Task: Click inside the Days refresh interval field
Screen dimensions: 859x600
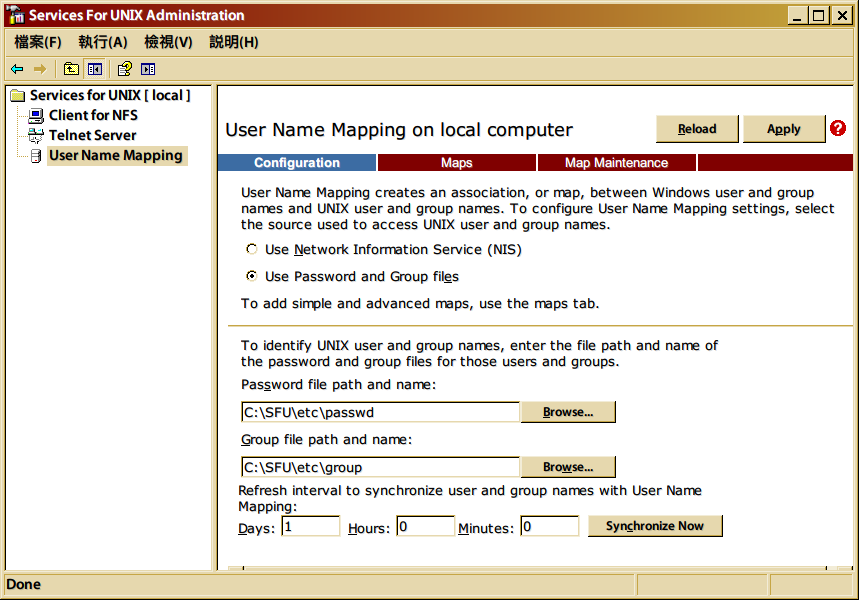Action: tap(310, 525)
